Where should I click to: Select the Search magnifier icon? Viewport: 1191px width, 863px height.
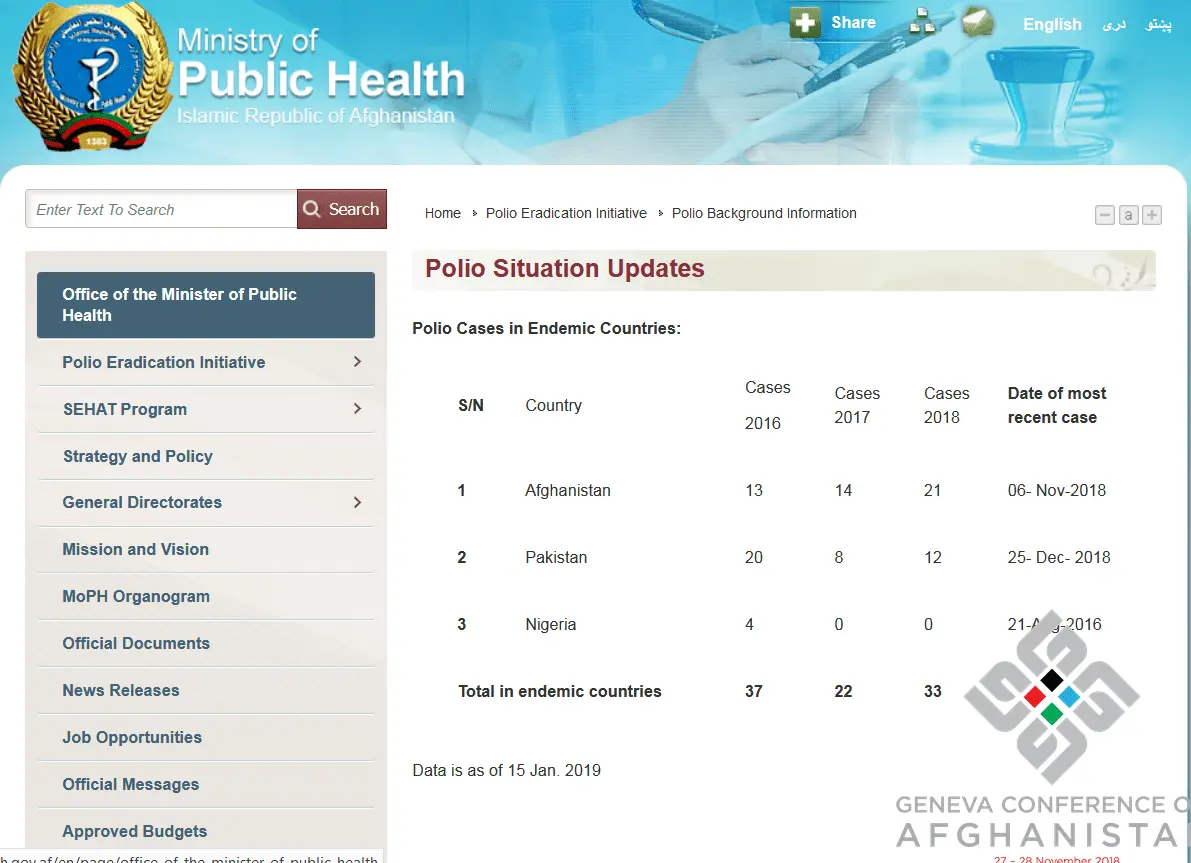[x=311, y=209]
